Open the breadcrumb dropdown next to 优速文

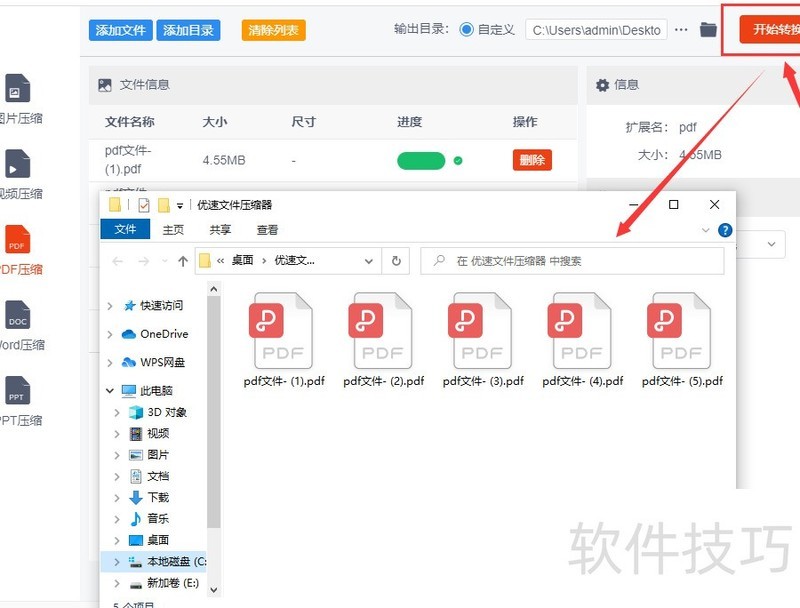pos(368,260)
